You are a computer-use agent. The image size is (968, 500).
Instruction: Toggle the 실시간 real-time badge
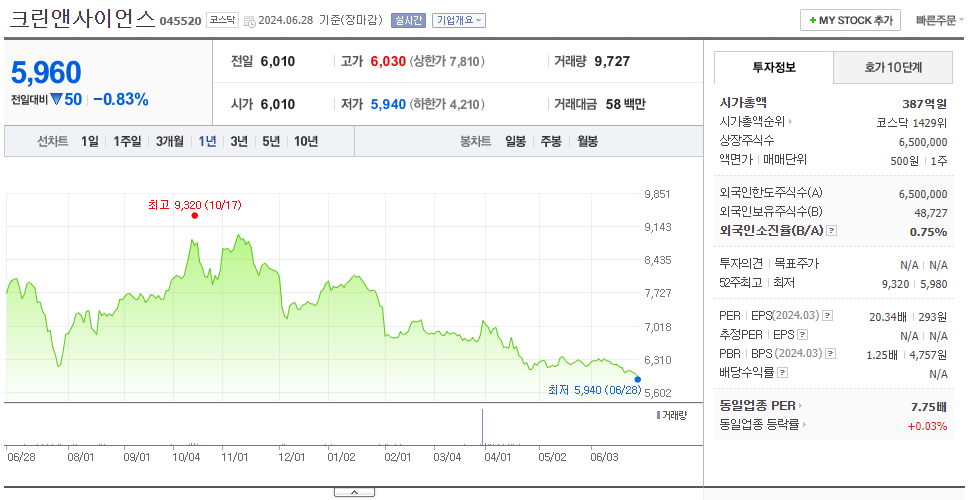[408, 20]
